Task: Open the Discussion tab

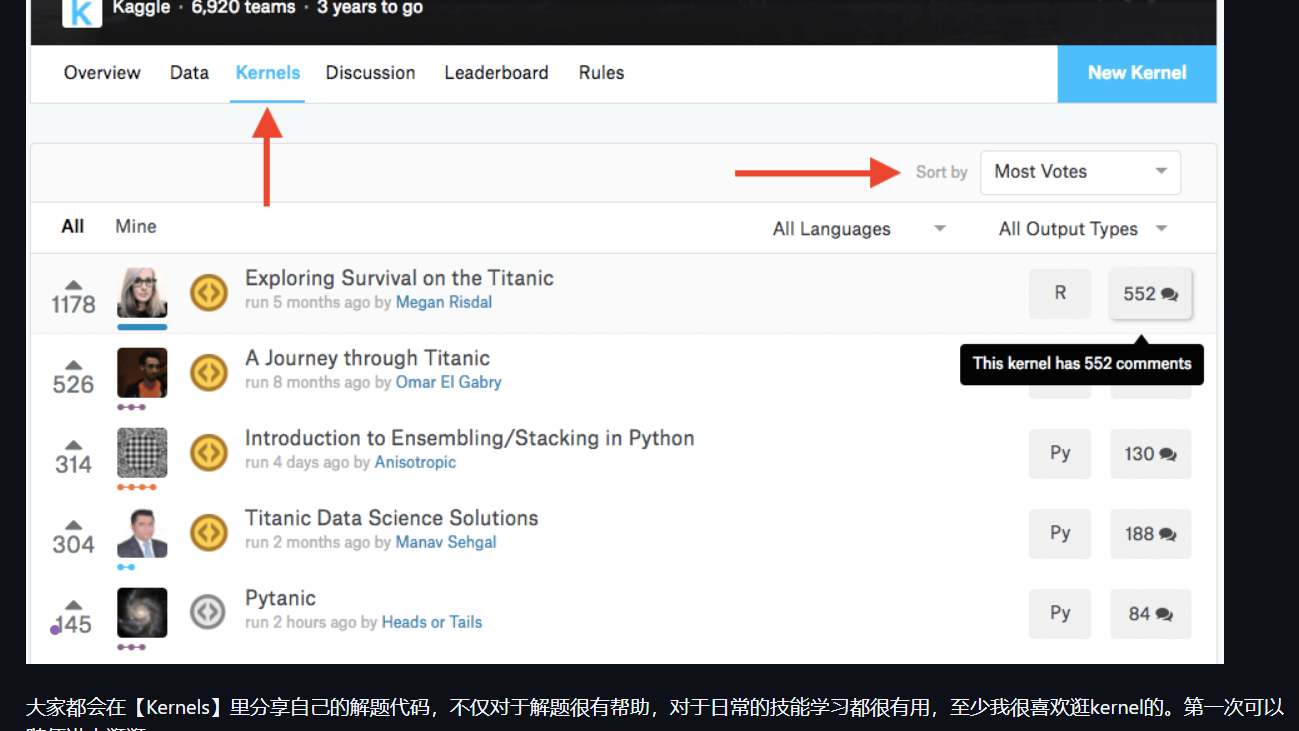Action: coord(370,73)
